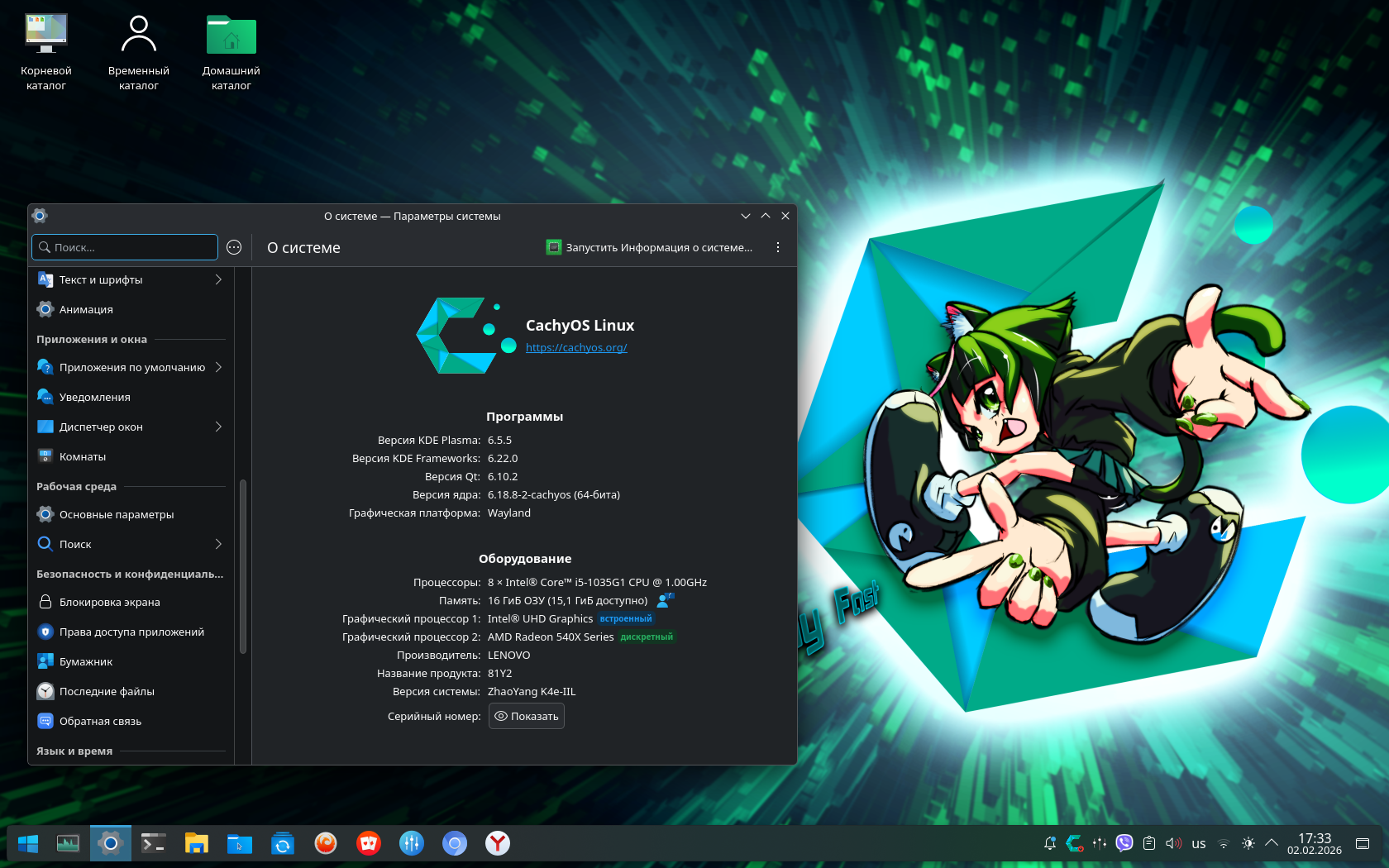The image size is (1389, 868).
Task: Open Уведомления settings page
Action: click(x=95, y=397)
